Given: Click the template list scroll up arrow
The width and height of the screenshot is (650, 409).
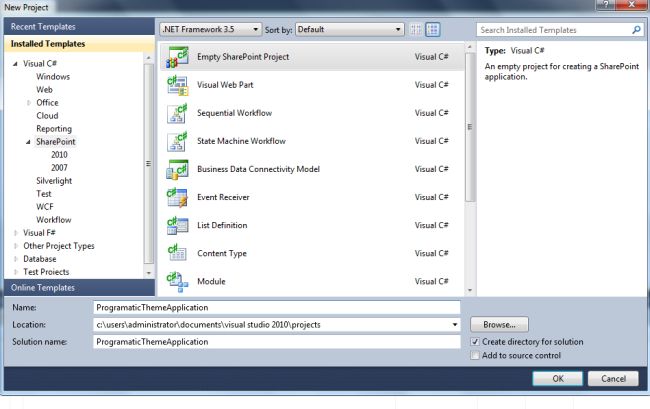Looking at the screenshot, I should (x=470, y=47).
